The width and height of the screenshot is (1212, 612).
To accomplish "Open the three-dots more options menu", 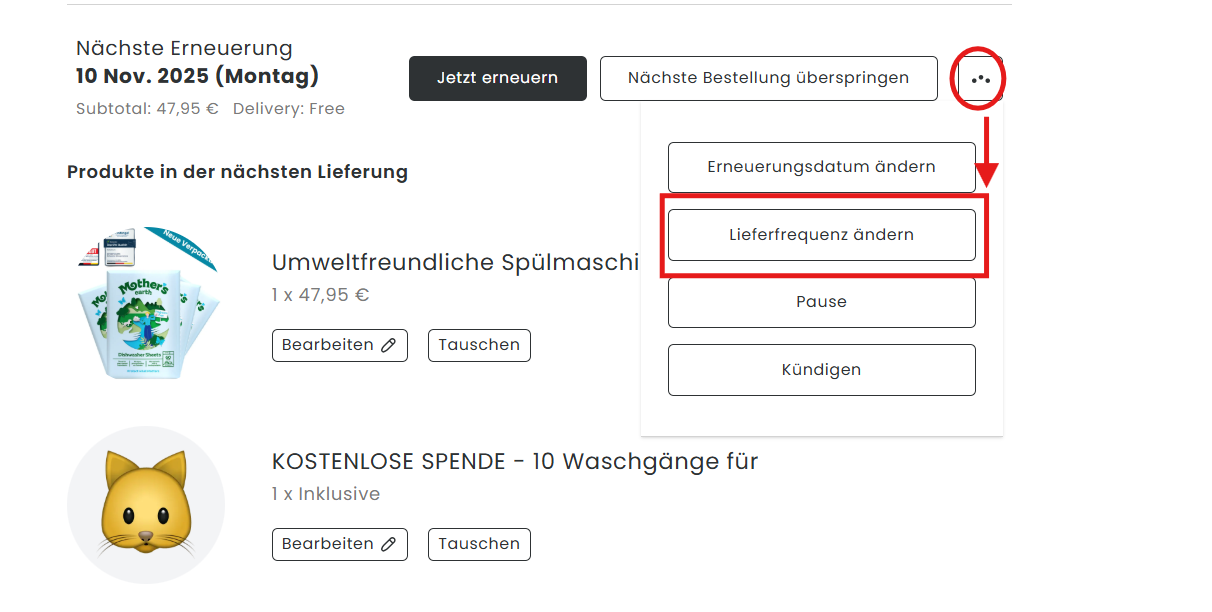I will pos(980,78).
